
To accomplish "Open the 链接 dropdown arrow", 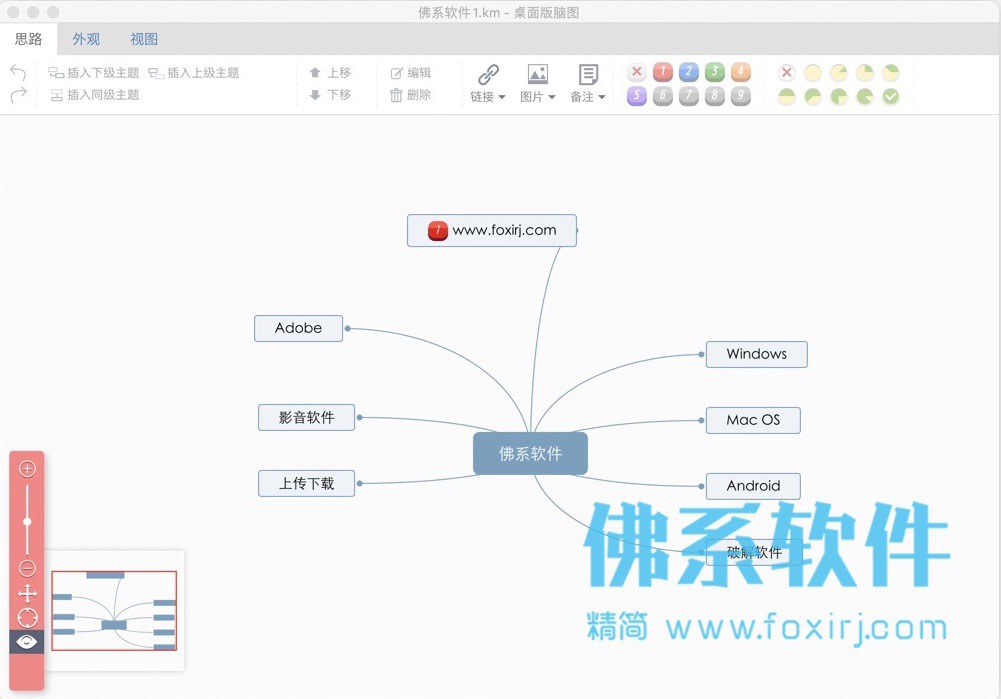I will (x=502, y=97).
